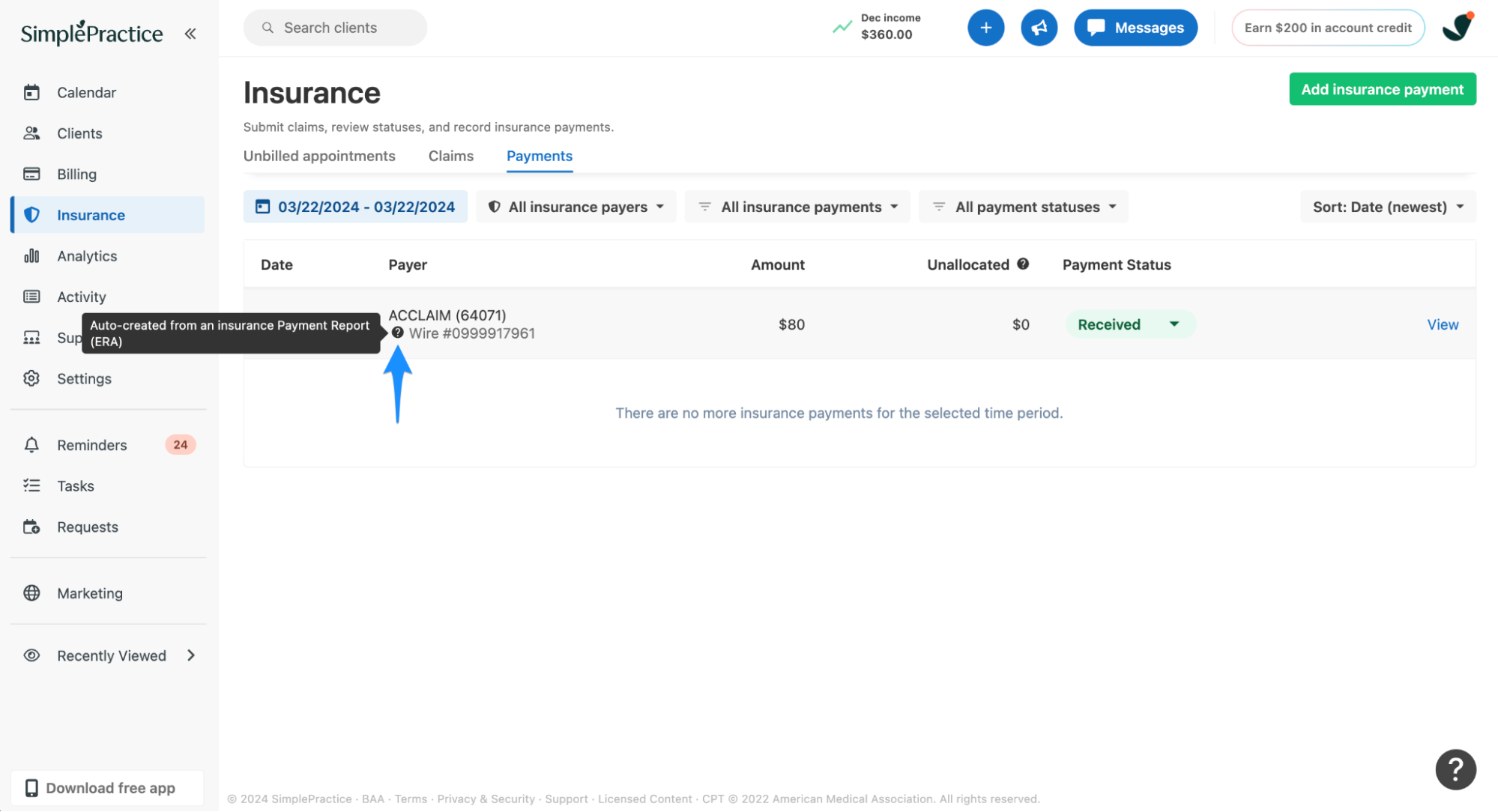Go to Billing in sidebar
The width and height of the screenshot is (1498, 812).
(76, 174)
